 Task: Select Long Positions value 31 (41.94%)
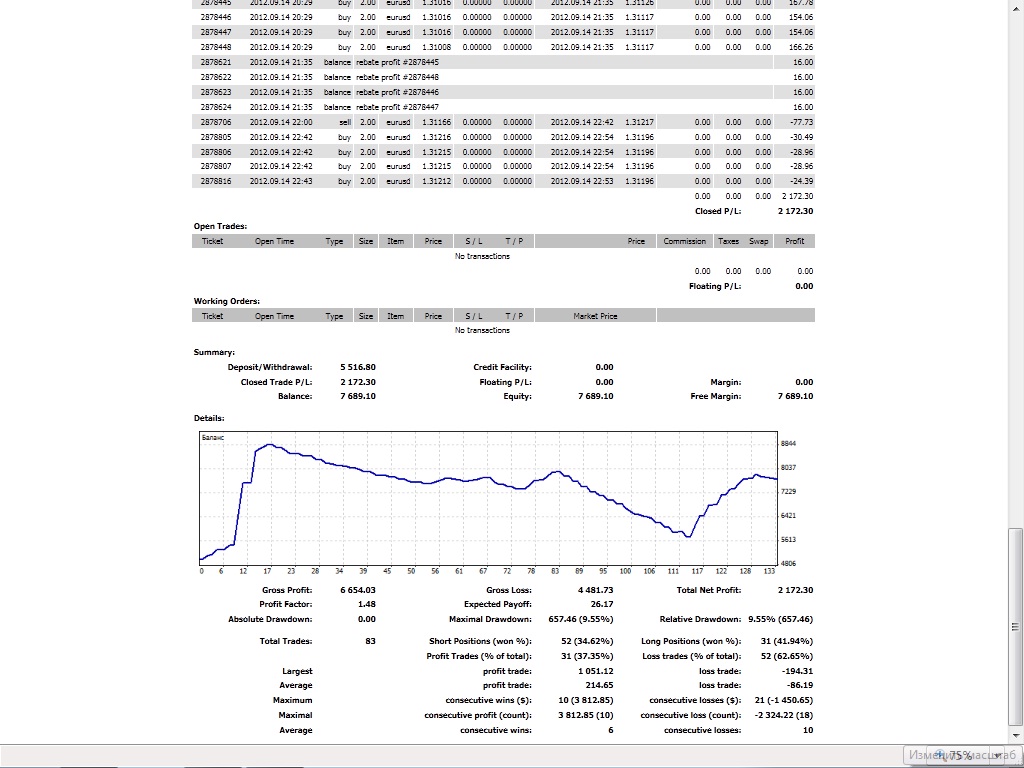(x=787, y=641)
